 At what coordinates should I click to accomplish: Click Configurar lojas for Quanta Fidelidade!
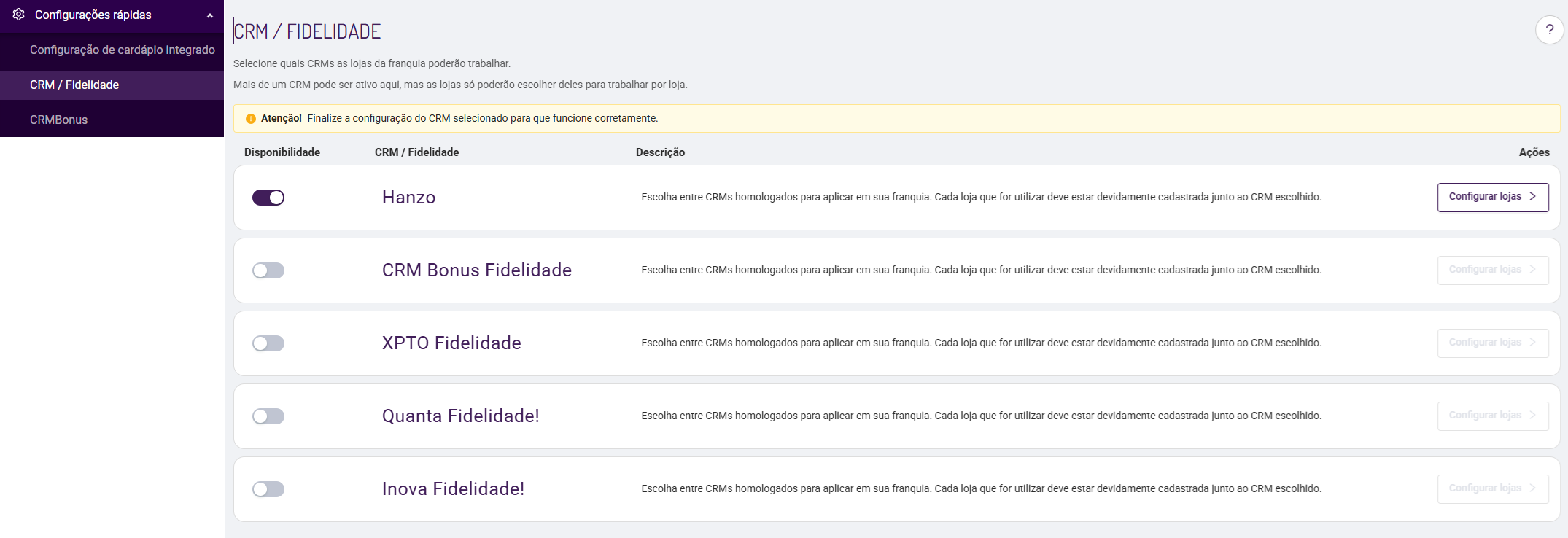(x=1492, y=416)
